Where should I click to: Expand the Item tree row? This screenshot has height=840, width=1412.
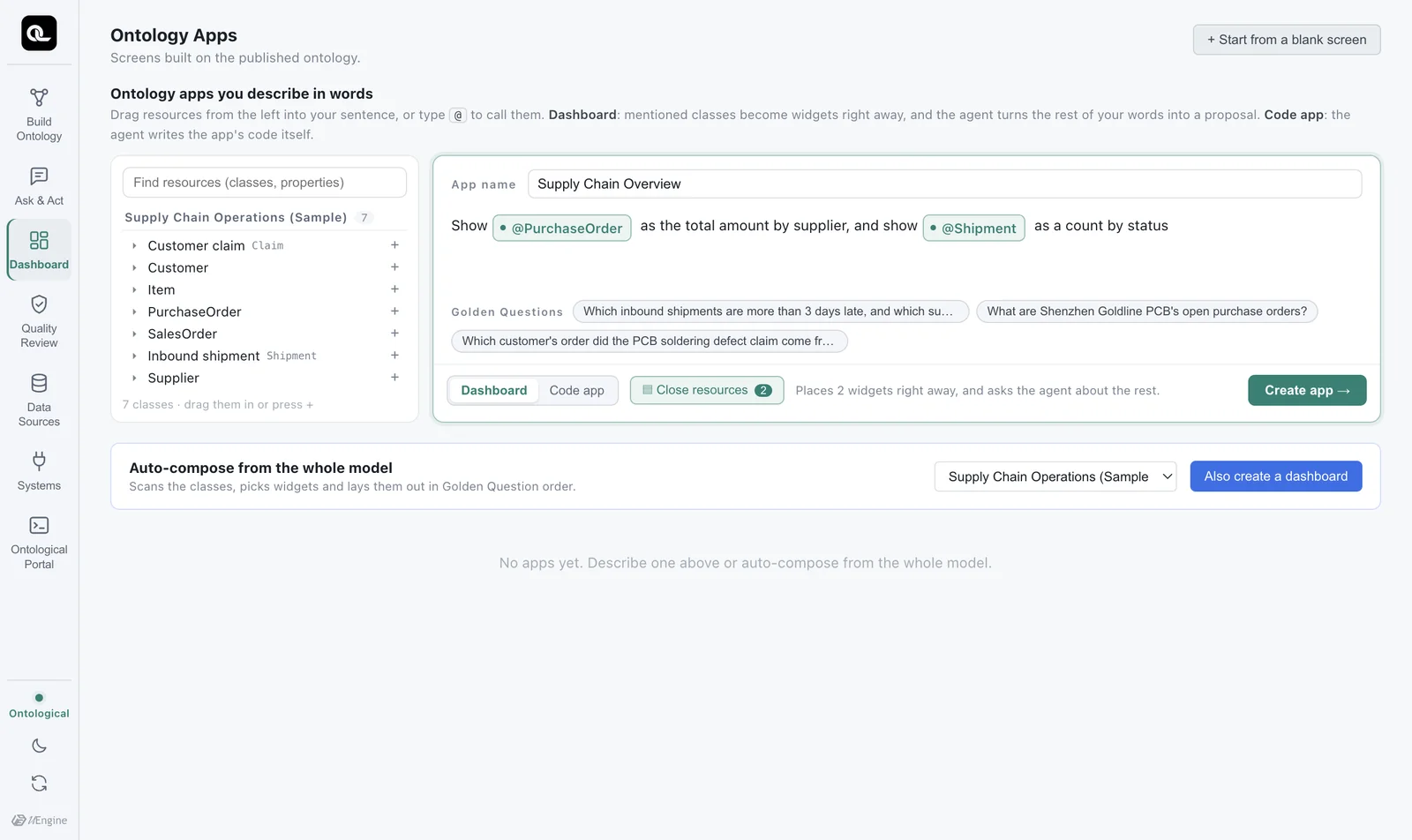pyautogui.click(x=134, y=290)
